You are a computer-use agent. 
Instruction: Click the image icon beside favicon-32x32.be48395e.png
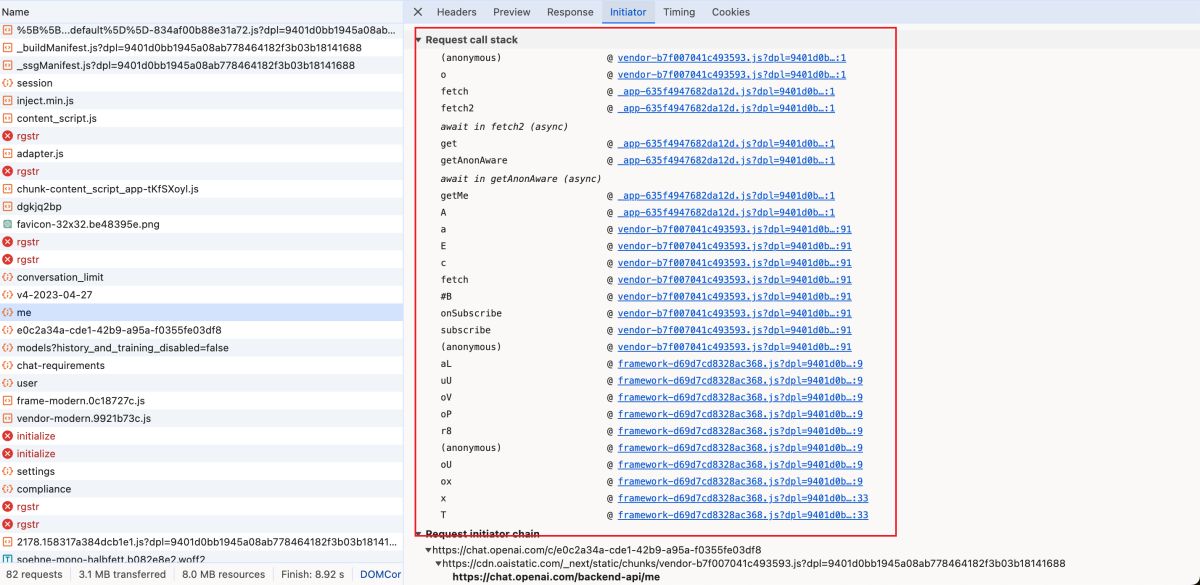(x=7, y=224)
